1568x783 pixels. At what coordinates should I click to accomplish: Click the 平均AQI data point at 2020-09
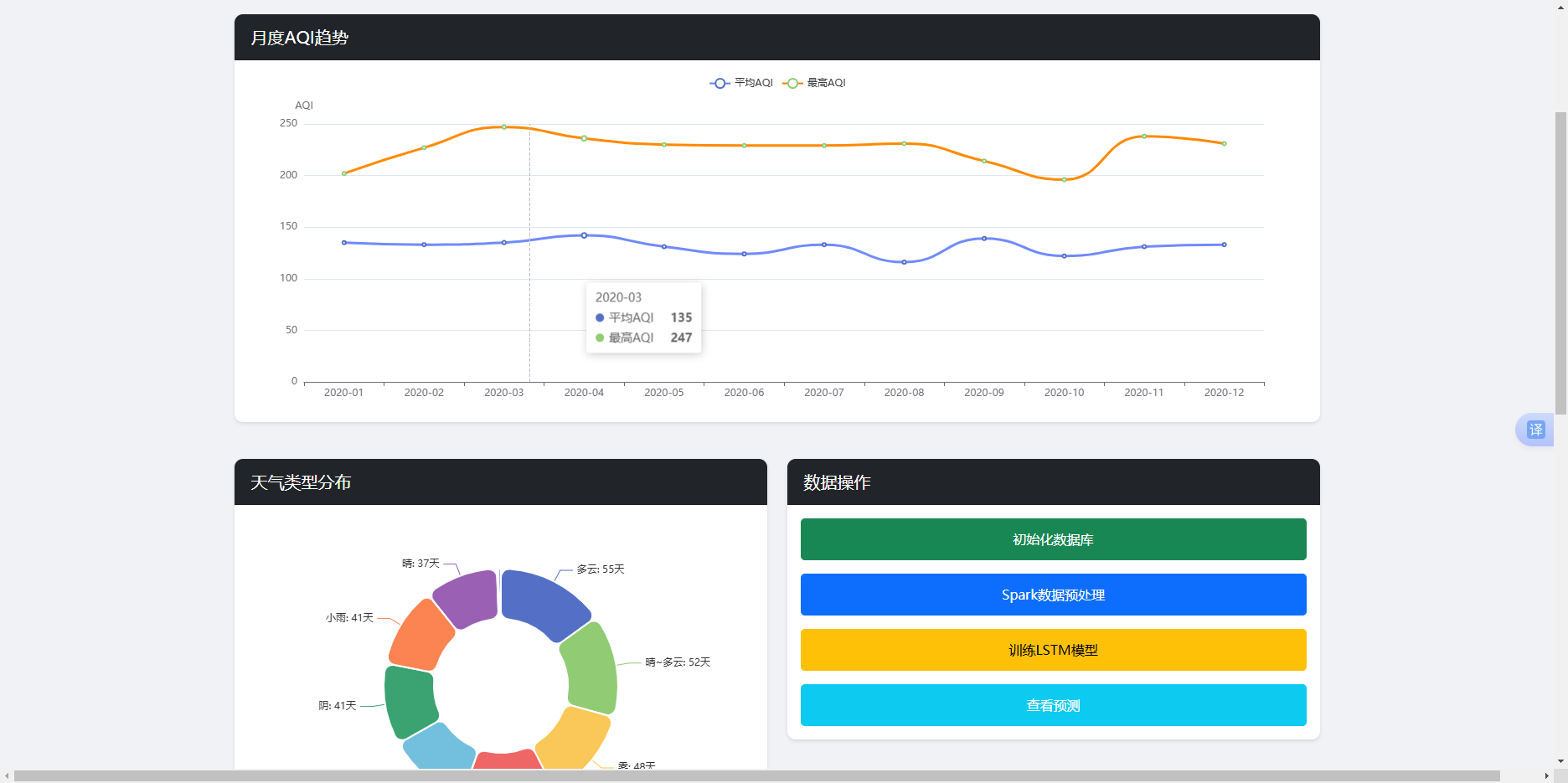coord(984,238)
